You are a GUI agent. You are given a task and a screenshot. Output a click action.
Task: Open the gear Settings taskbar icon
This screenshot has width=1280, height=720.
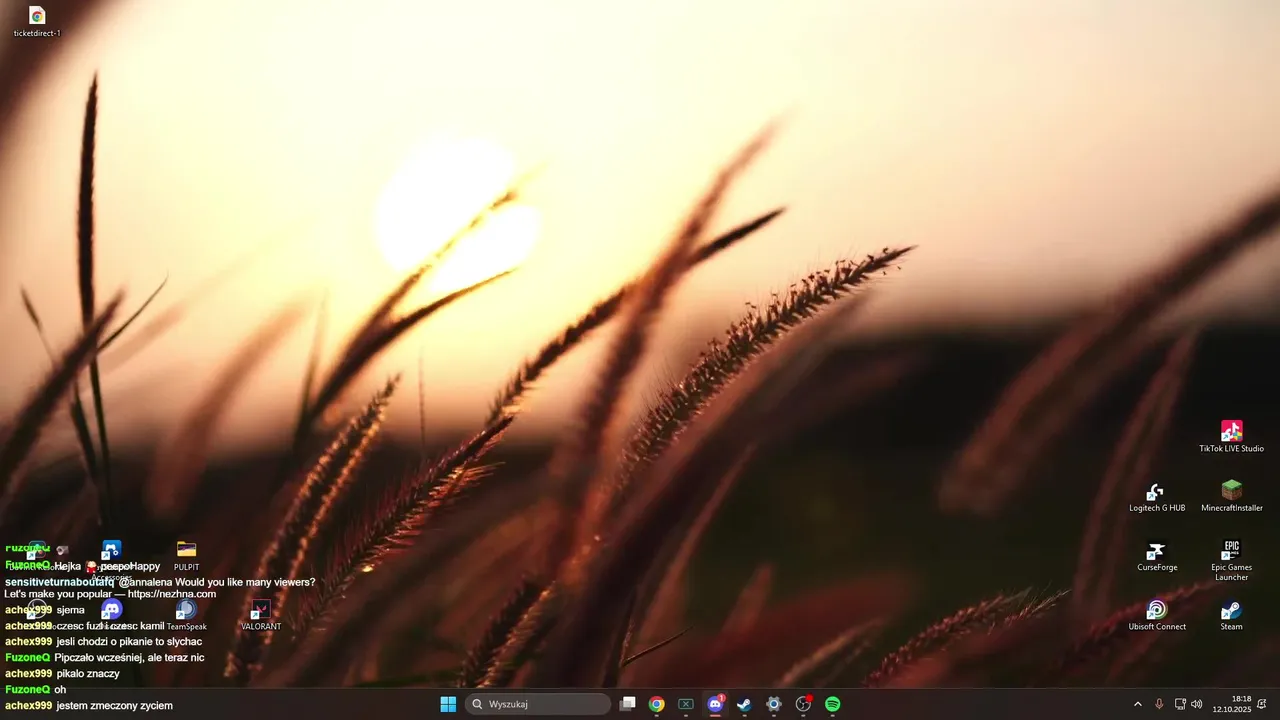(x=773, y=704)
